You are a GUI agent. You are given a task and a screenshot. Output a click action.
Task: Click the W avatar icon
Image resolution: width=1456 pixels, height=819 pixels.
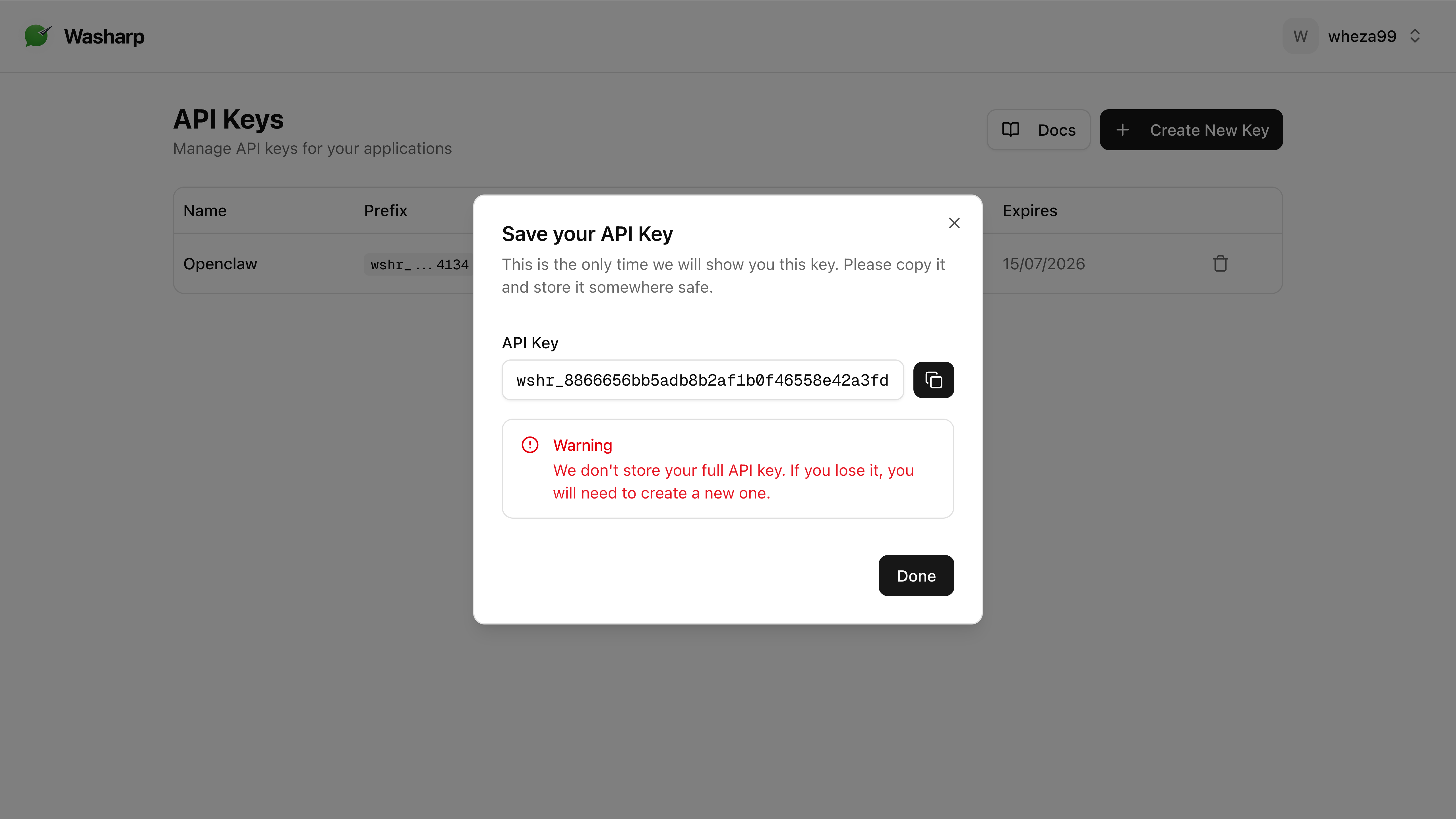pyautogui.click(x=1300, y=36)
